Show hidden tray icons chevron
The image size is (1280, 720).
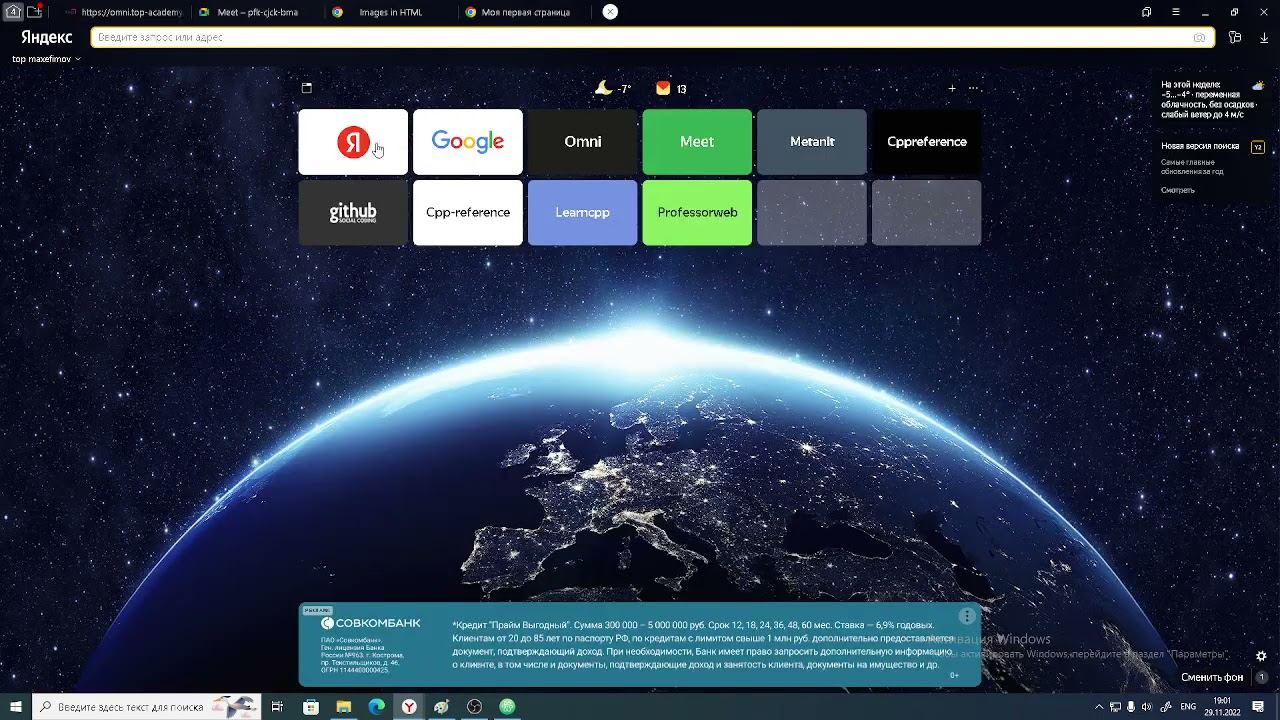pos(1099,707)
